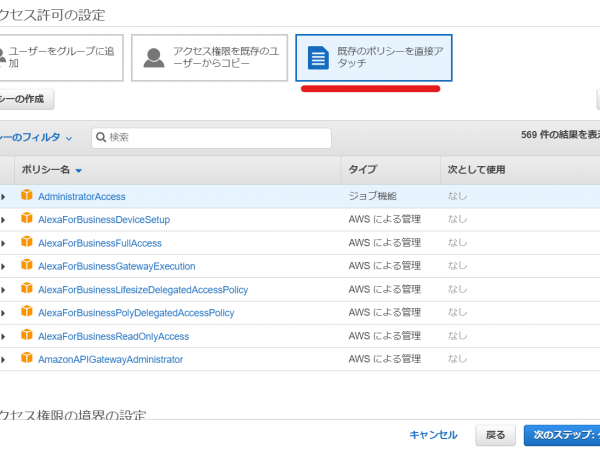
Task: Click the box icon beside AlexaForBusinessDeviceSetup
Action: click(x=27, y=218)
